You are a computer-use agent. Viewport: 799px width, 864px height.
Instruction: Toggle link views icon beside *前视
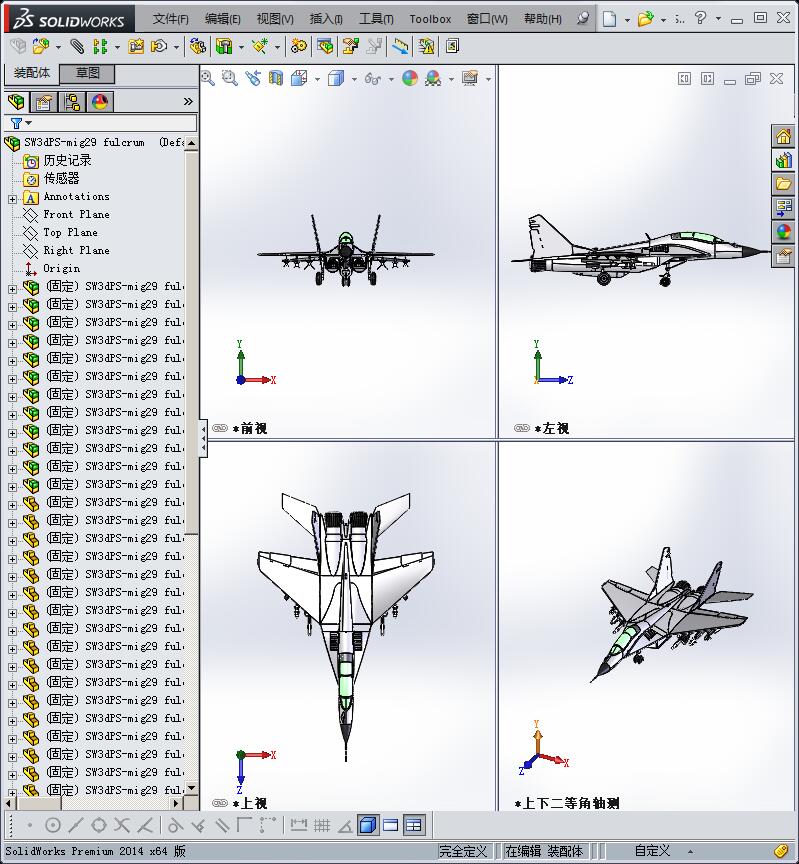220,428
